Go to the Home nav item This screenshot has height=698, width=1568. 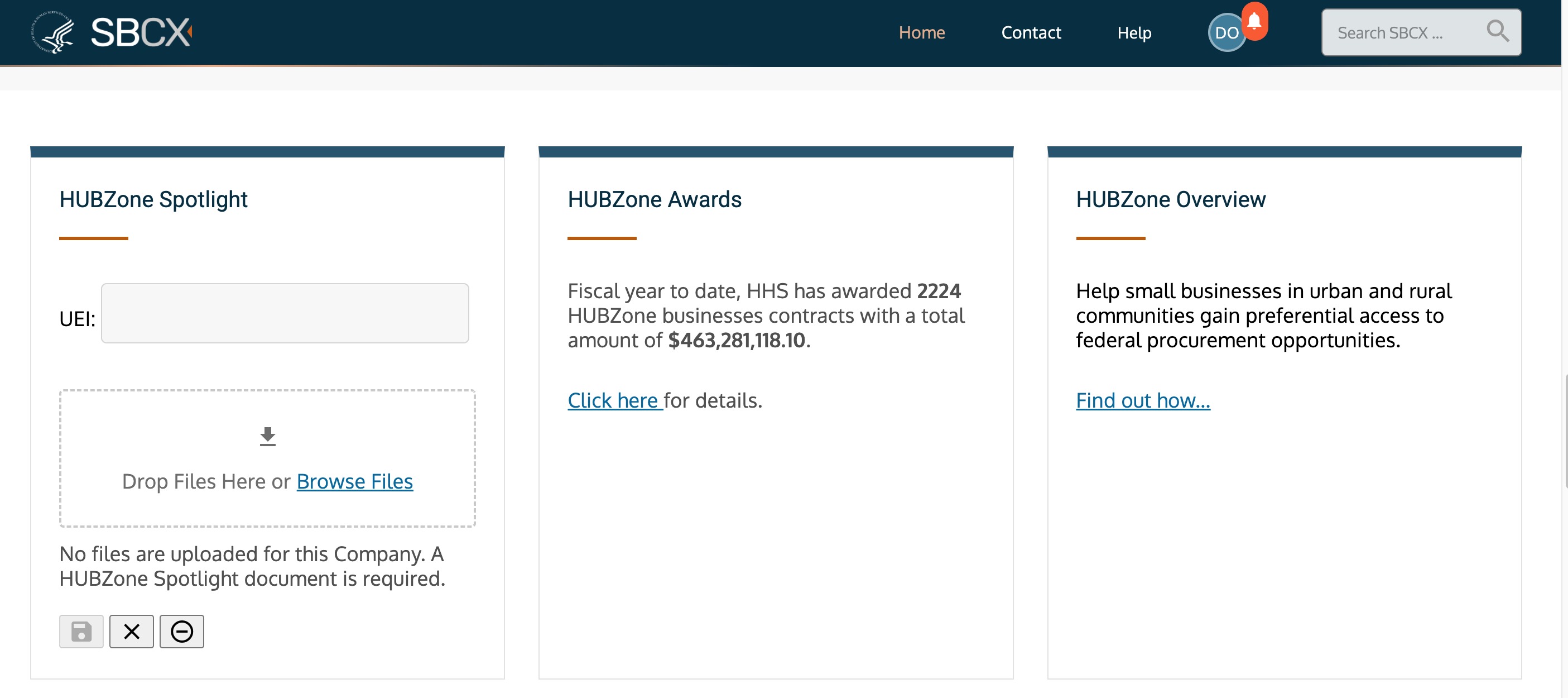pyautogui.click(x=922, y=33)
